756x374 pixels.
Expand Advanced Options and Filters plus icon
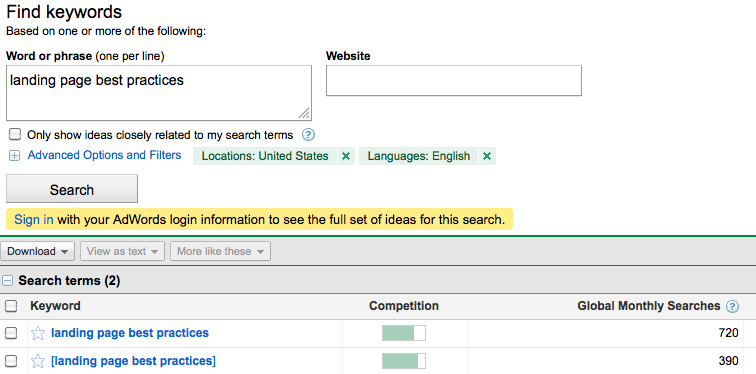(15, 156)
